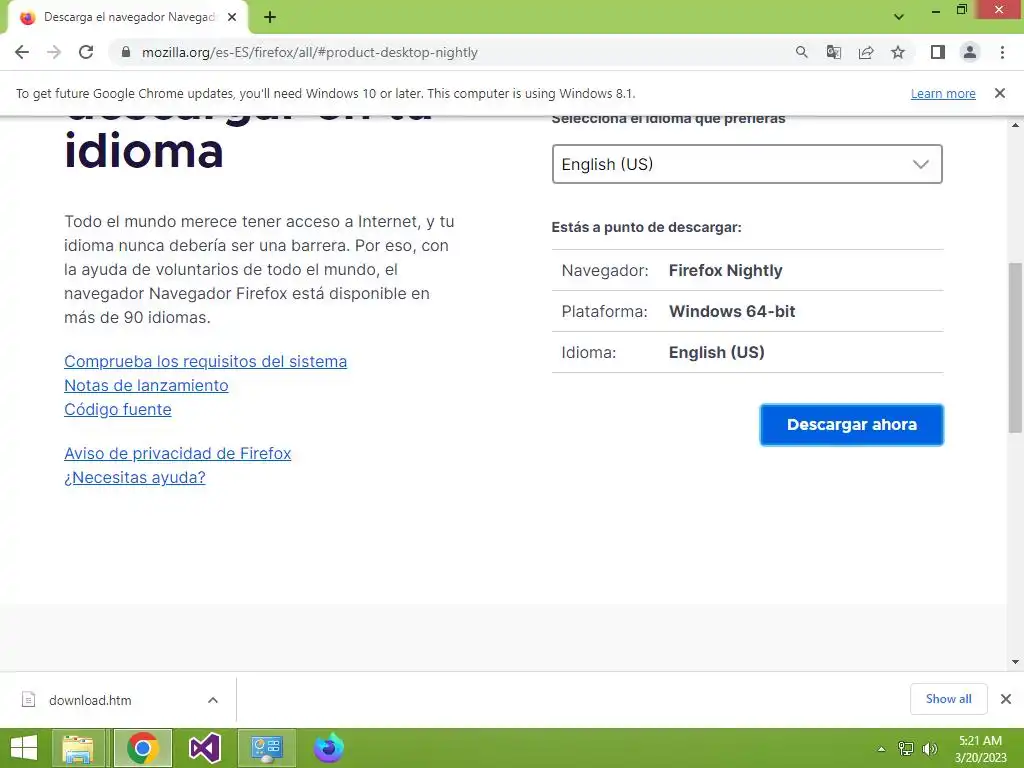Open Comprueba los requisitos del sistema link
The image size is (1024, 768).
coord(206,362)
